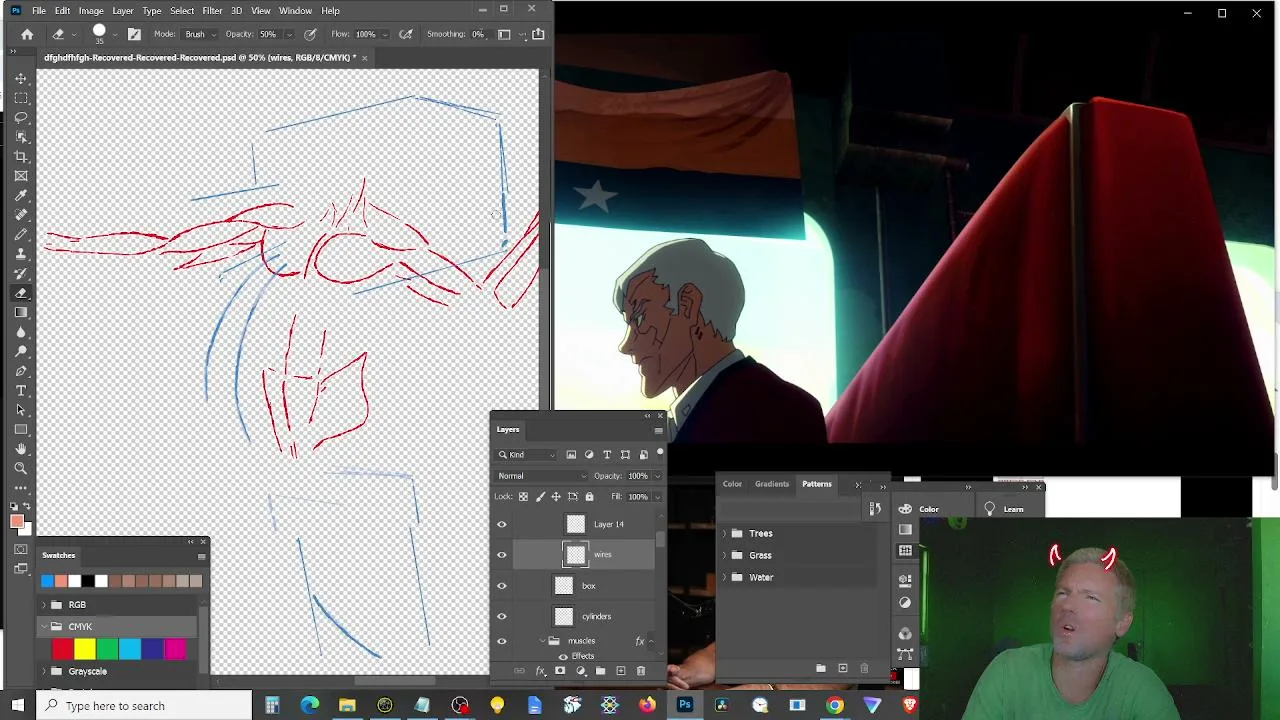Open the layer blend mode dropdown

click(x=541, y=476)
